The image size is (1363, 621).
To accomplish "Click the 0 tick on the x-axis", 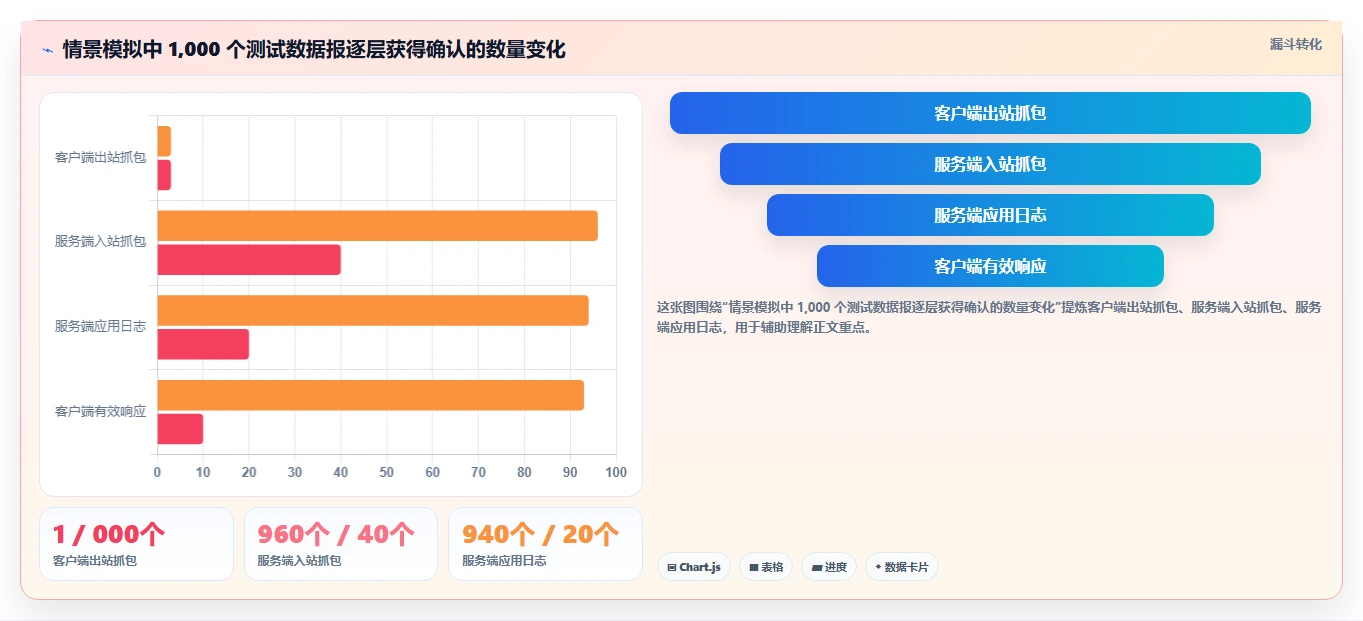I will pyautogui.click(x=157, y=472).
